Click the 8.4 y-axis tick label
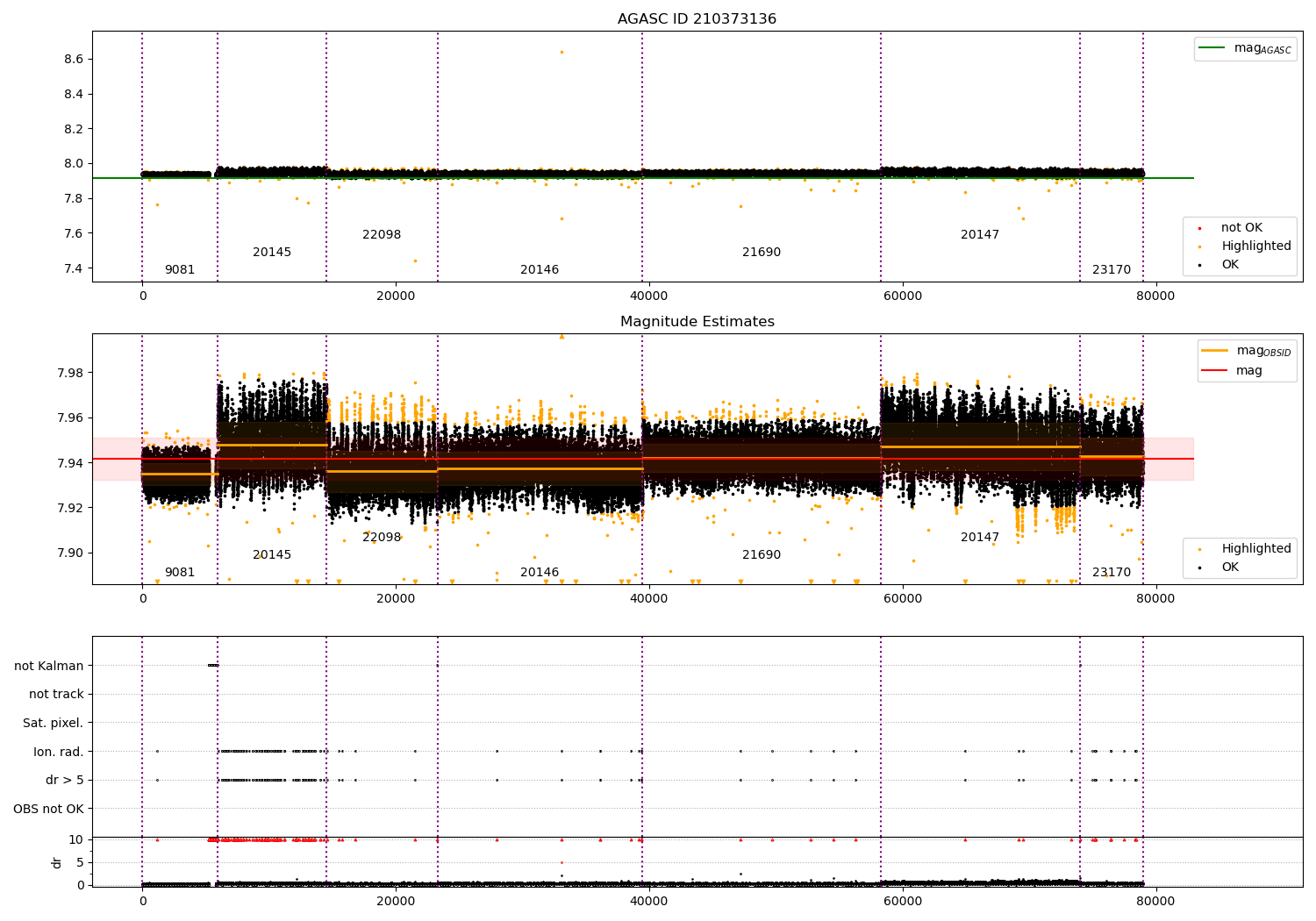1316x921 pixels. 73,94
